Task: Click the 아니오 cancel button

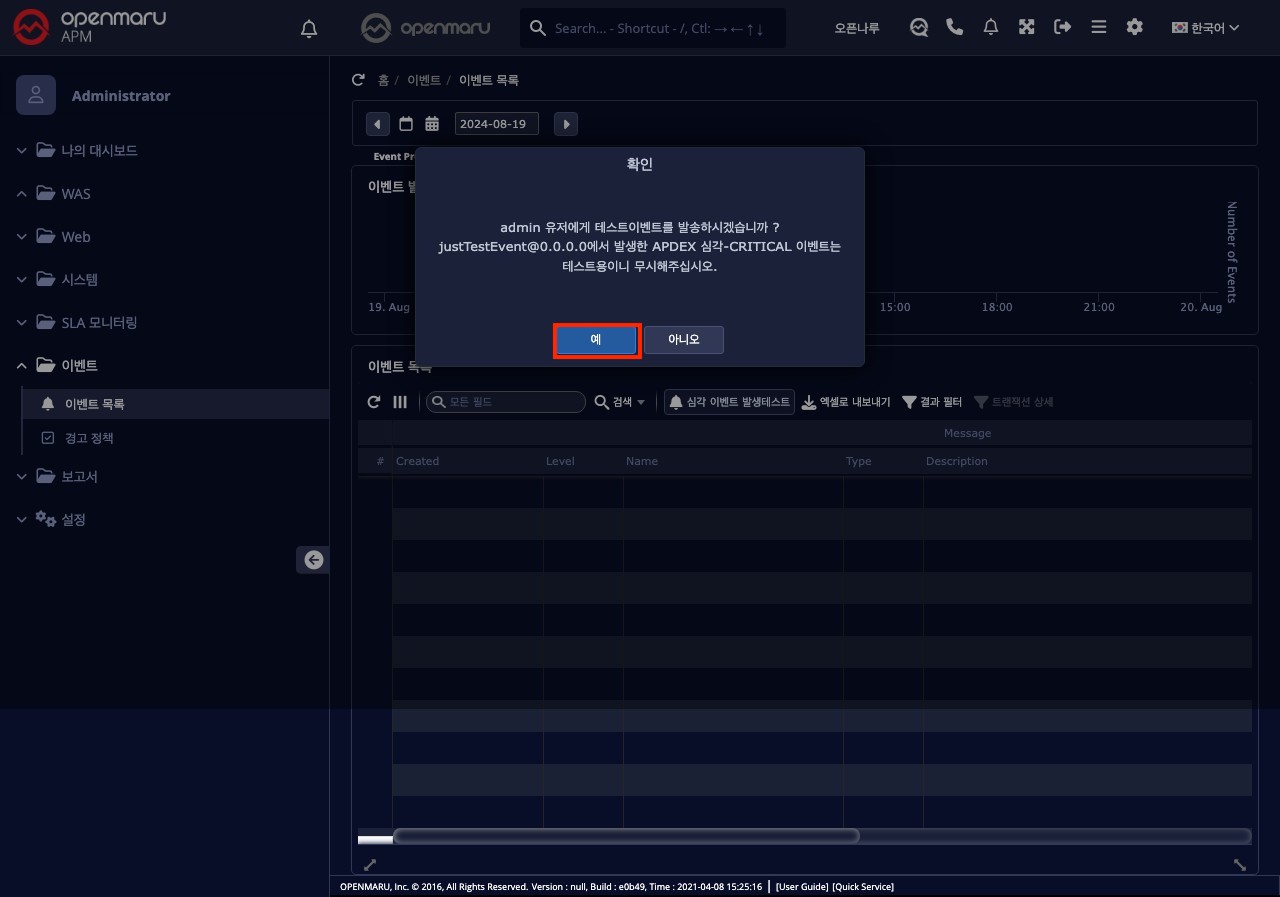Action: (x=684, y=340)
